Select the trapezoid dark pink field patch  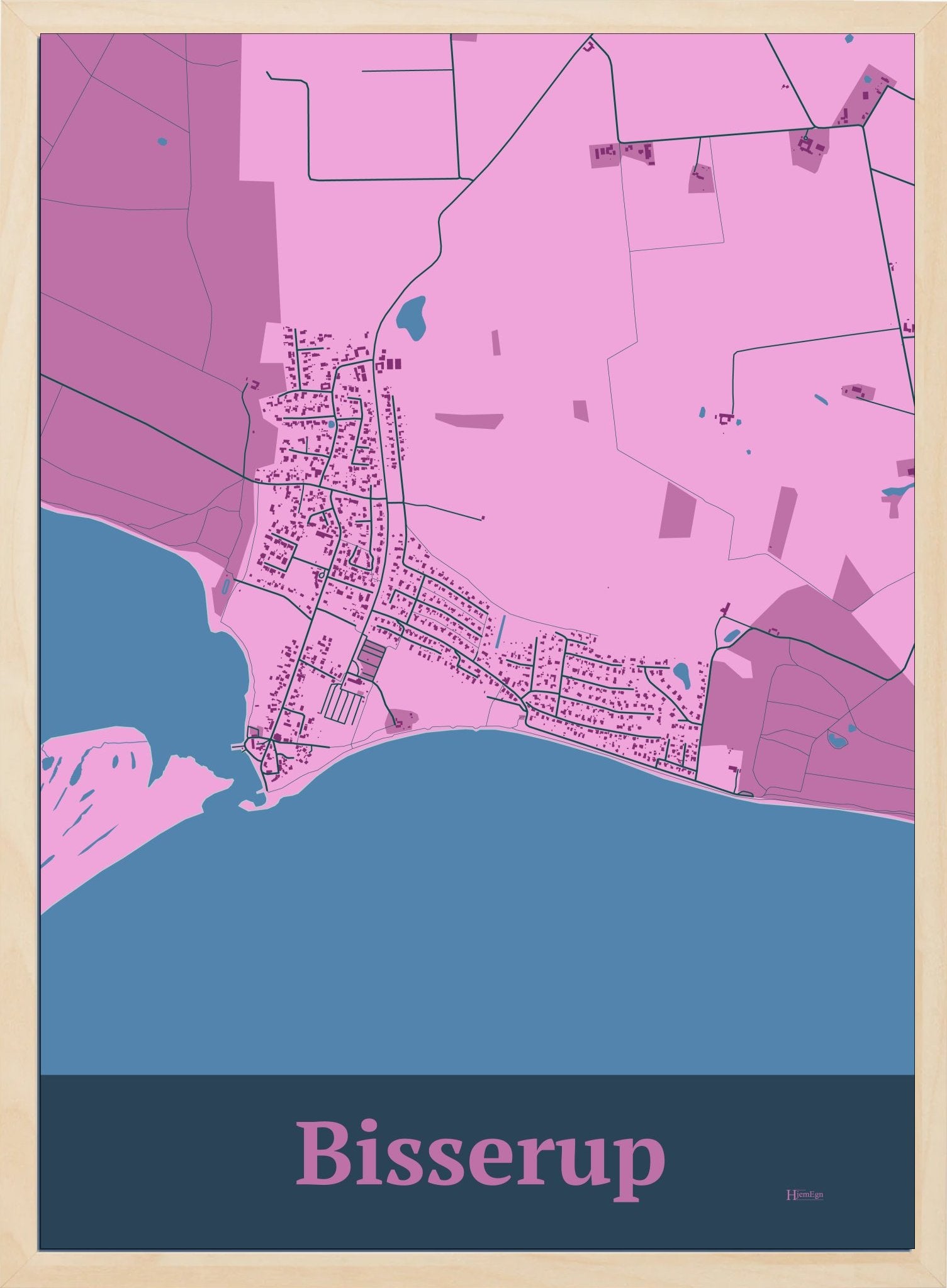(470, 421)
